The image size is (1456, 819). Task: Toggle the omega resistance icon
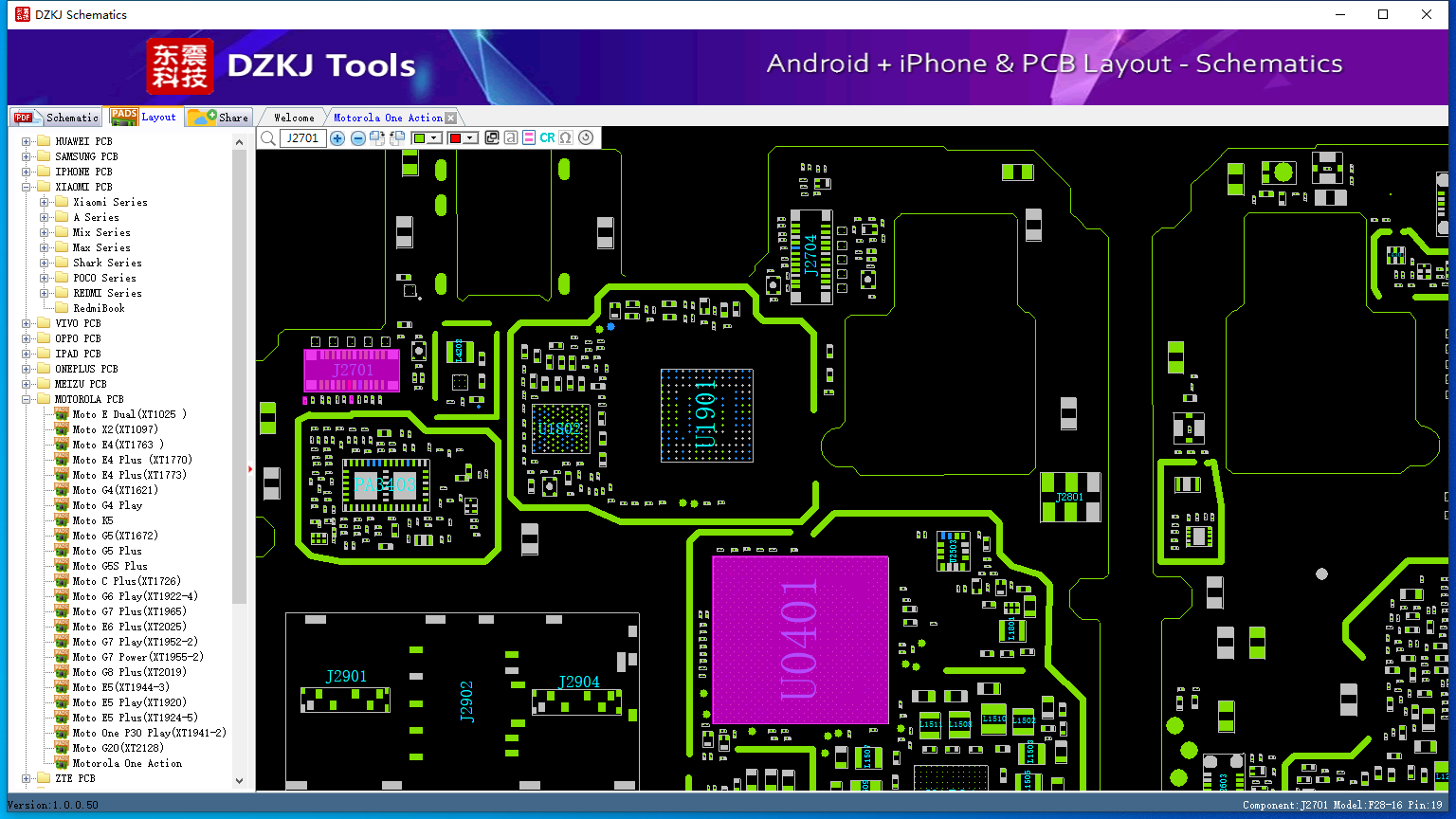click(566, 138)
